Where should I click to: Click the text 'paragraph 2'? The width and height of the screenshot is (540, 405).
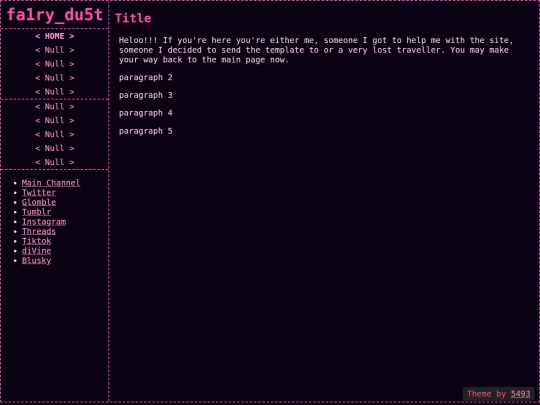pyautogui.click(x=145, y=77)
